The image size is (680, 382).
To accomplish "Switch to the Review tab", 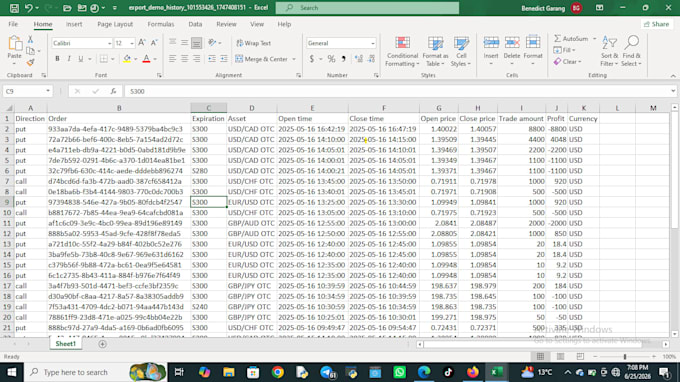I will (226, 24).
